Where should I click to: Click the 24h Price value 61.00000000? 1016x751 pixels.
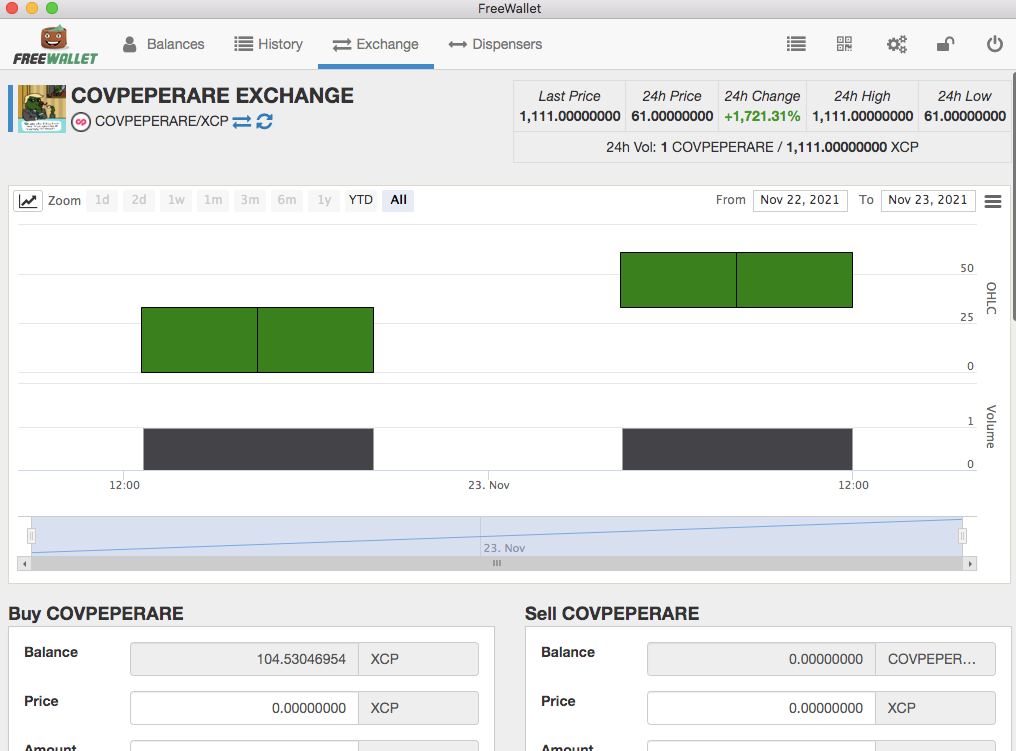point(672,117)
